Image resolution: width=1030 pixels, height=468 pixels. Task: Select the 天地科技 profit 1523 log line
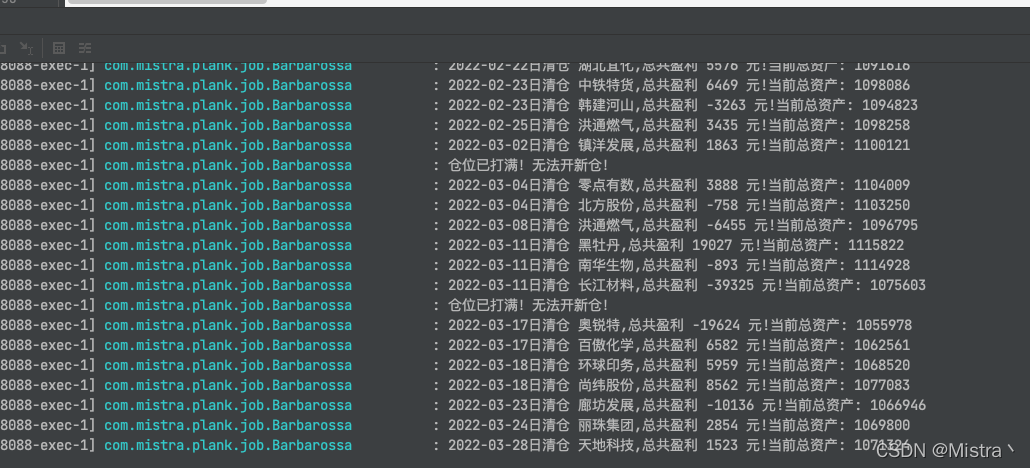(455, 445)
